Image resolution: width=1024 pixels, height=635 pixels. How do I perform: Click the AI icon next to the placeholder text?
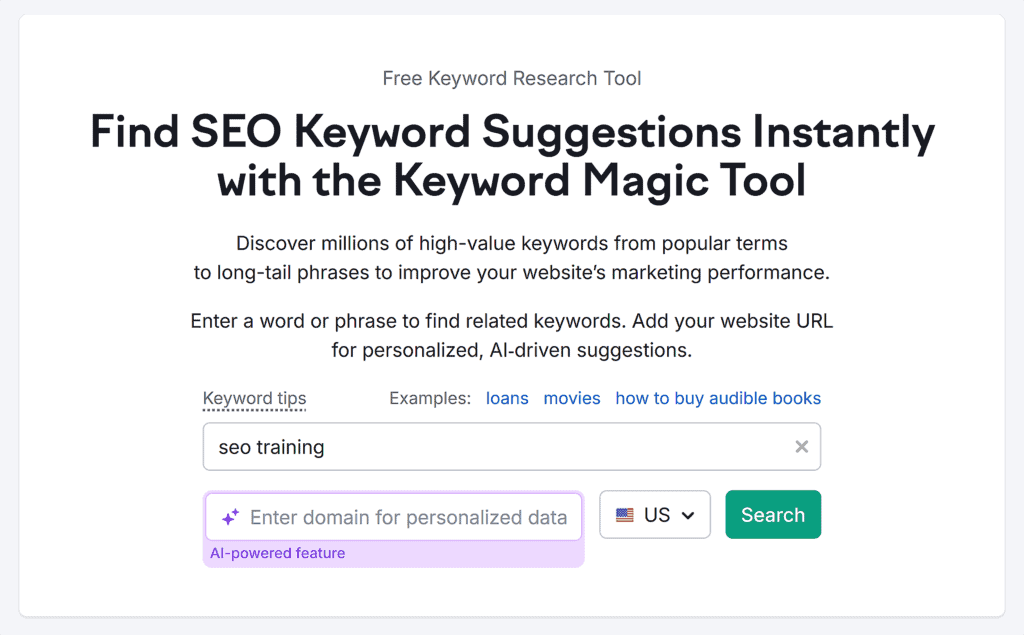(231, 516)
